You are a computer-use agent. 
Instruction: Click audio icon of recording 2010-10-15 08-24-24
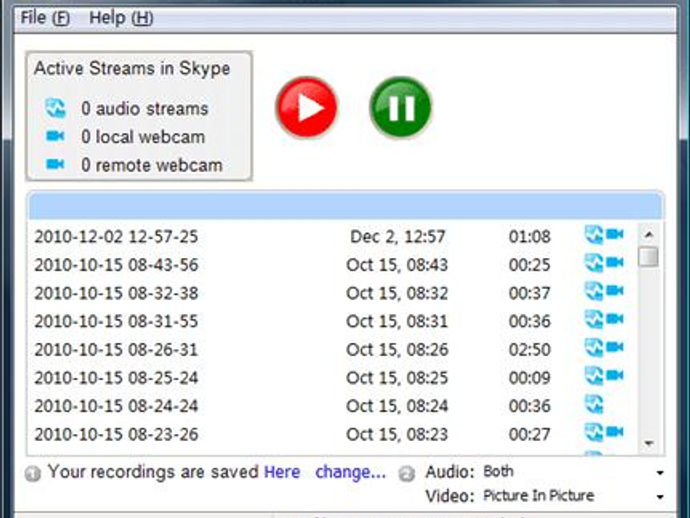[x=594, y=404]
